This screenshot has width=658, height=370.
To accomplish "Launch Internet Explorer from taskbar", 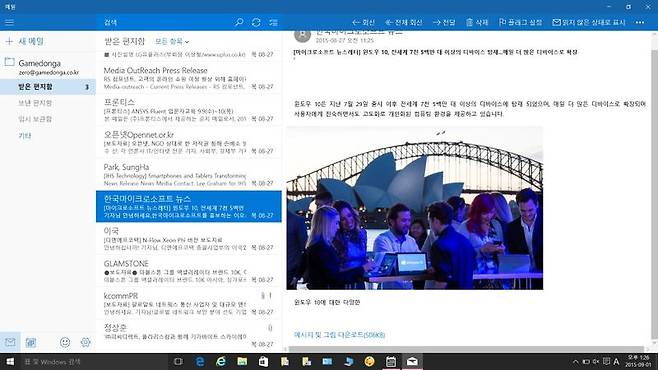I will click(221, 362).
